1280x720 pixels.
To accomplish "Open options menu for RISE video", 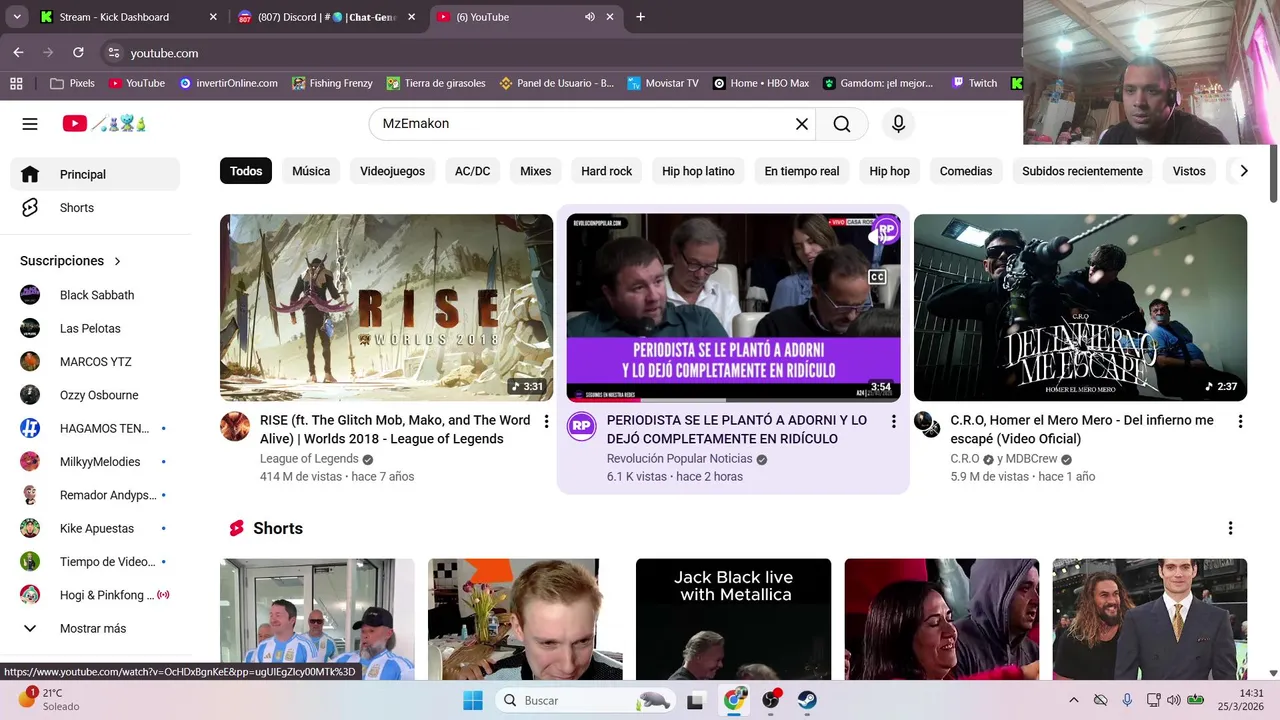I will pyautogui.click(x=546, y=422).
